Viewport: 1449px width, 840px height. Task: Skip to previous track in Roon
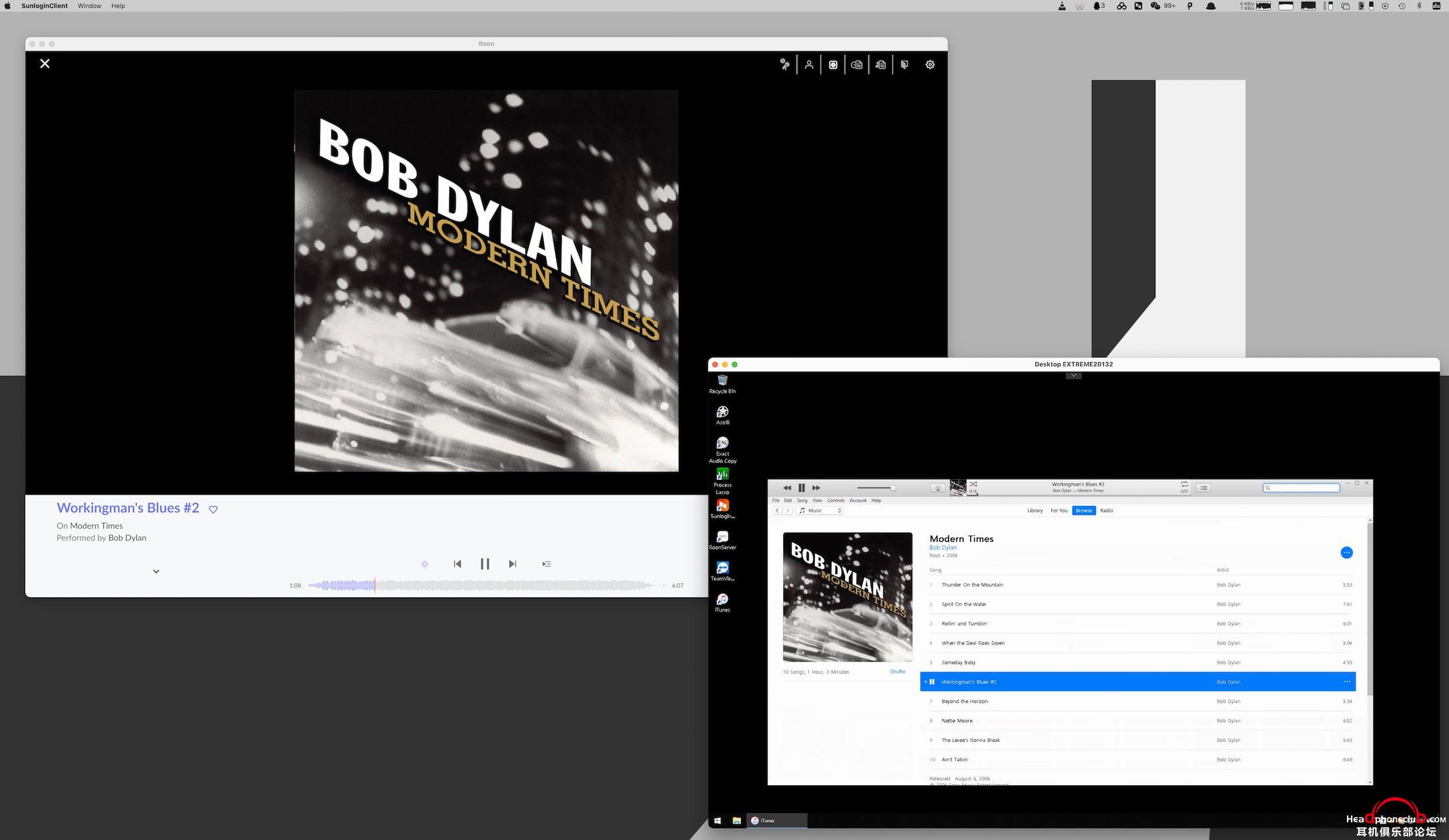[458, 564]
